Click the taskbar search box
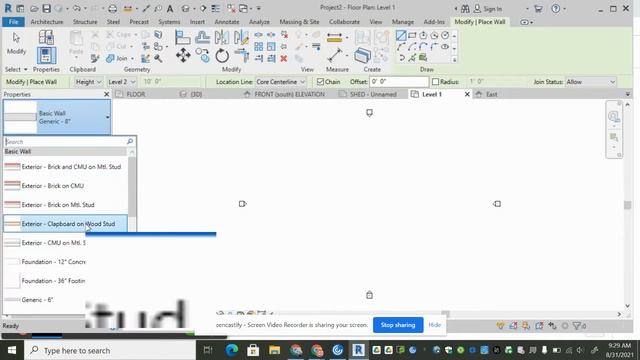 click(x=110, y=350)
